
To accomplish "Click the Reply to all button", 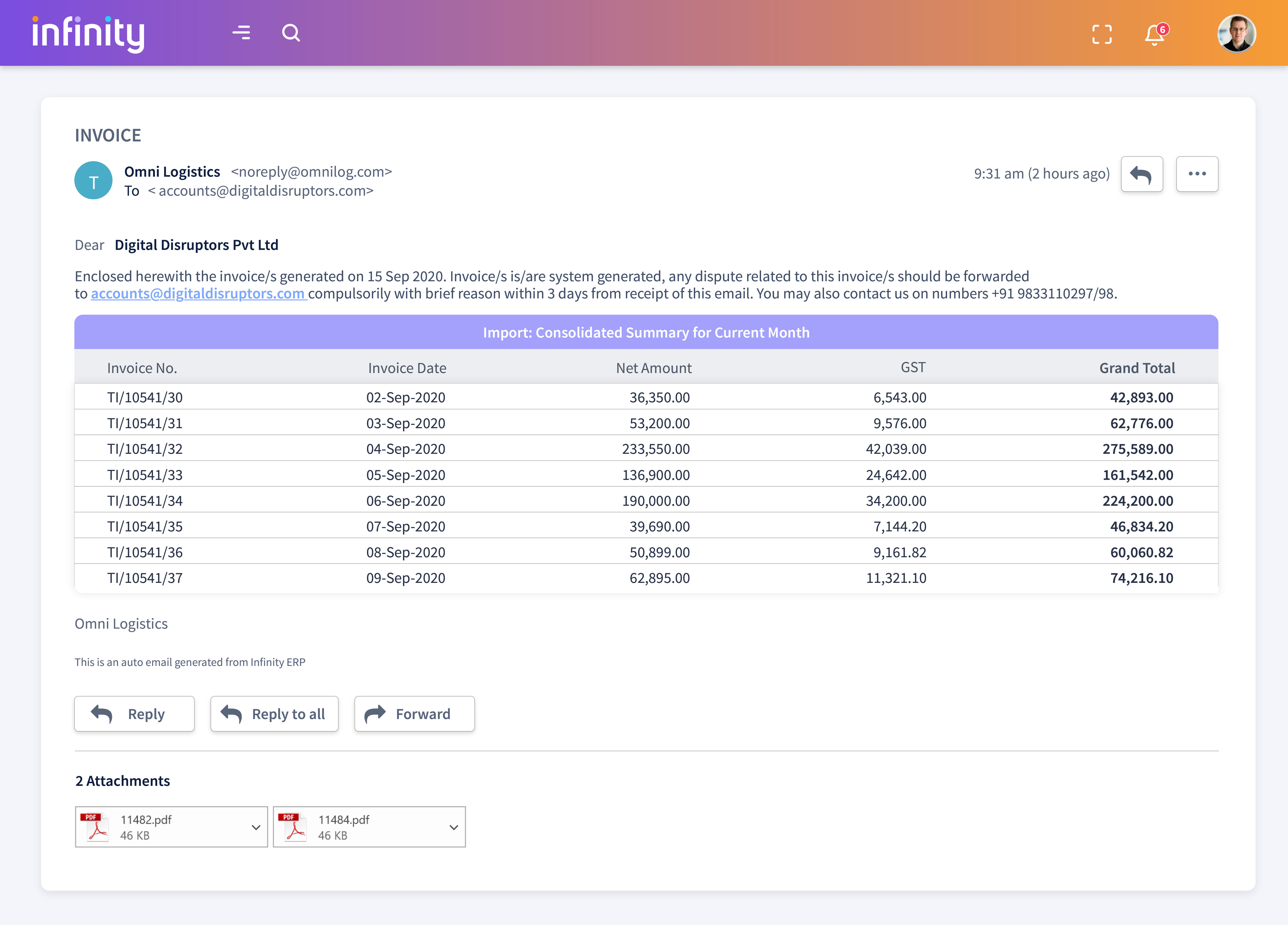I will click(274, 714).
